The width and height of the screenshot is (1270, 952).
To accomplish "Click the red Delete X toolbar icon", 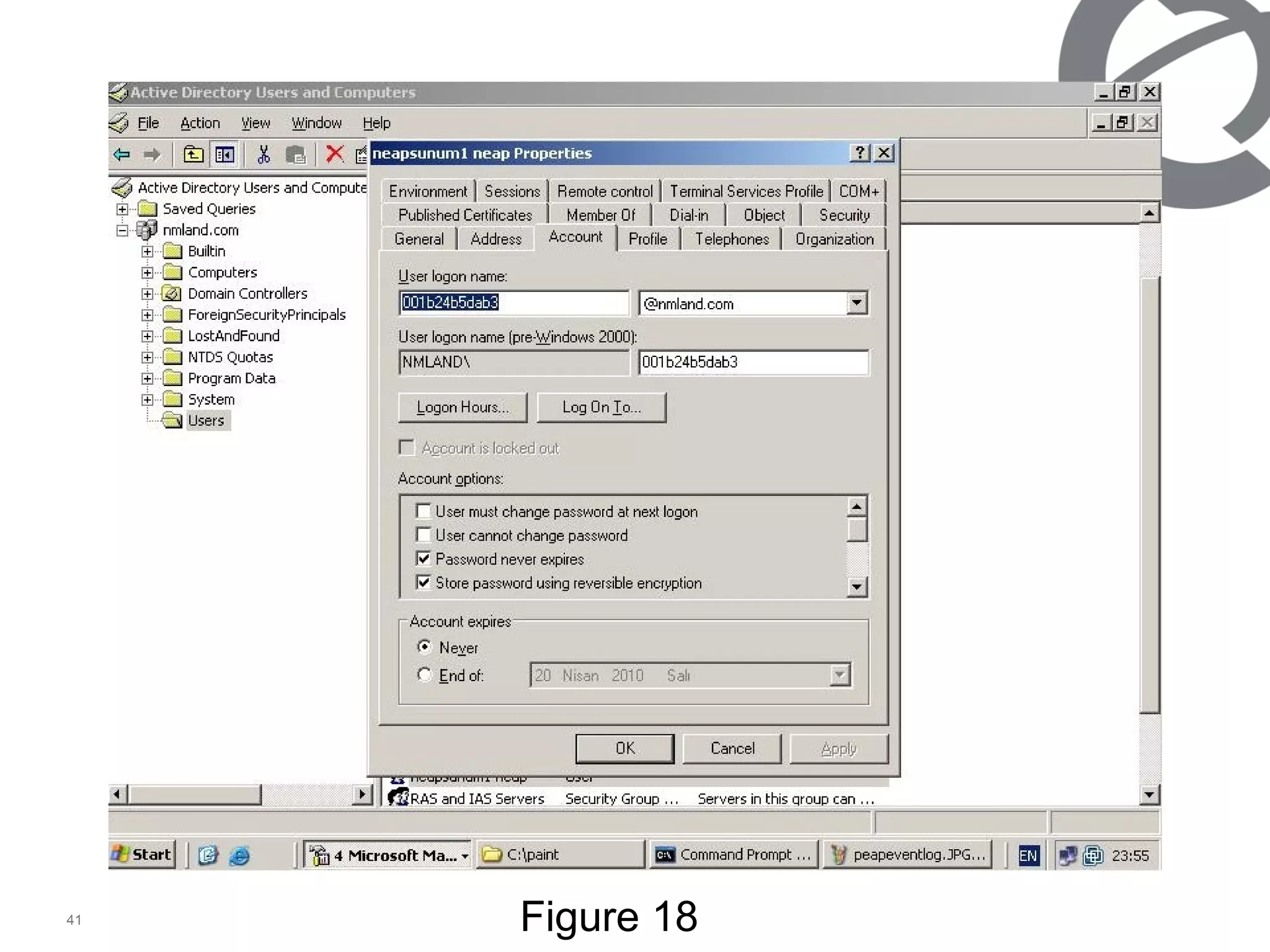I will [335, 153].
